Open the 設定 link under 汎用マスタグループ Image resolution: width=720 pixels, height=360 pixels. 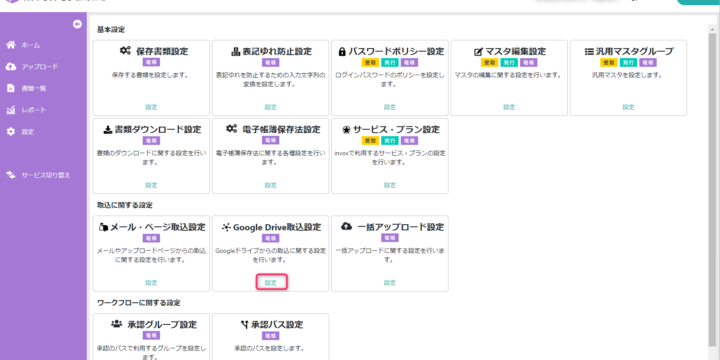tap(629, 107)
